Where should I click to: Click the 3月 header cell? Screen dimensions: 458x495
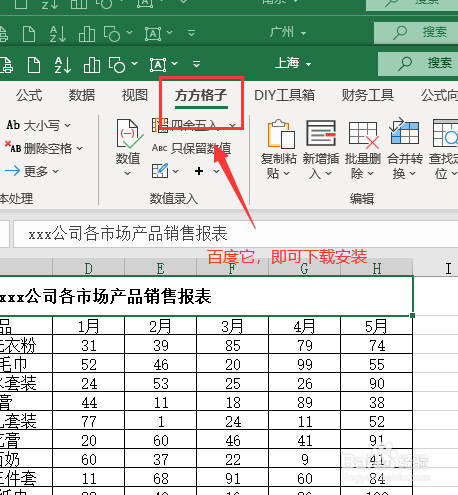(x=232, y=326)
